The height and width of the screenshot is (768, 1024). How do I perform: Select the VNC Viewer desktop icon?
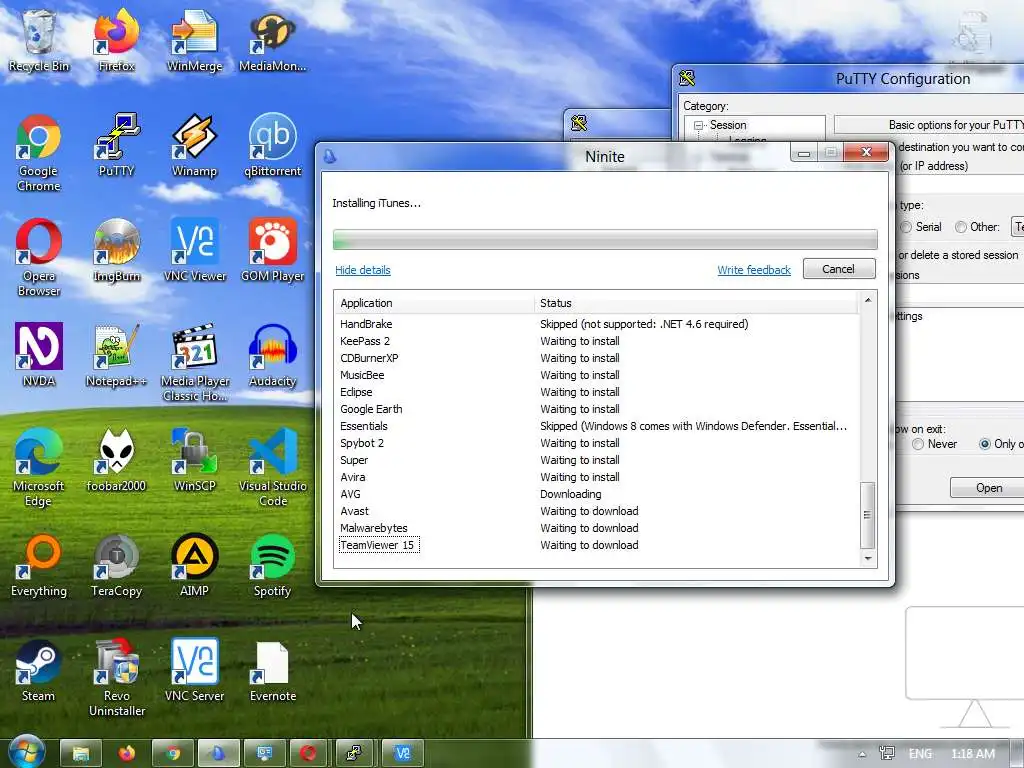pyautogui.click(x=195, y=250)
